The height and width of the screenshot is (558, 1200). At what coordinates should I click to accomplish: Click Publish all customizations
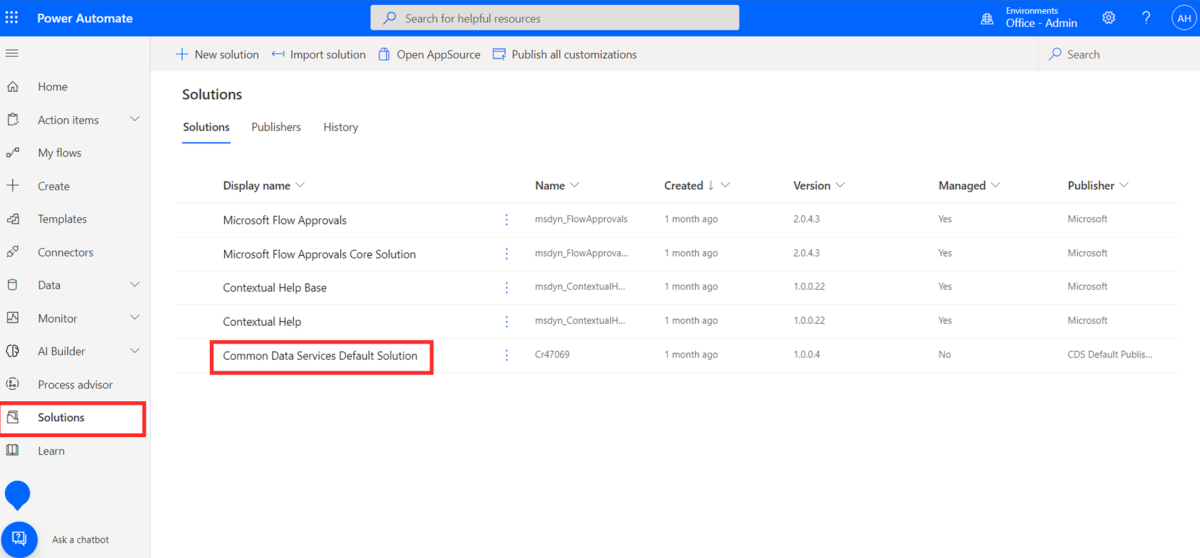(565, 54)
